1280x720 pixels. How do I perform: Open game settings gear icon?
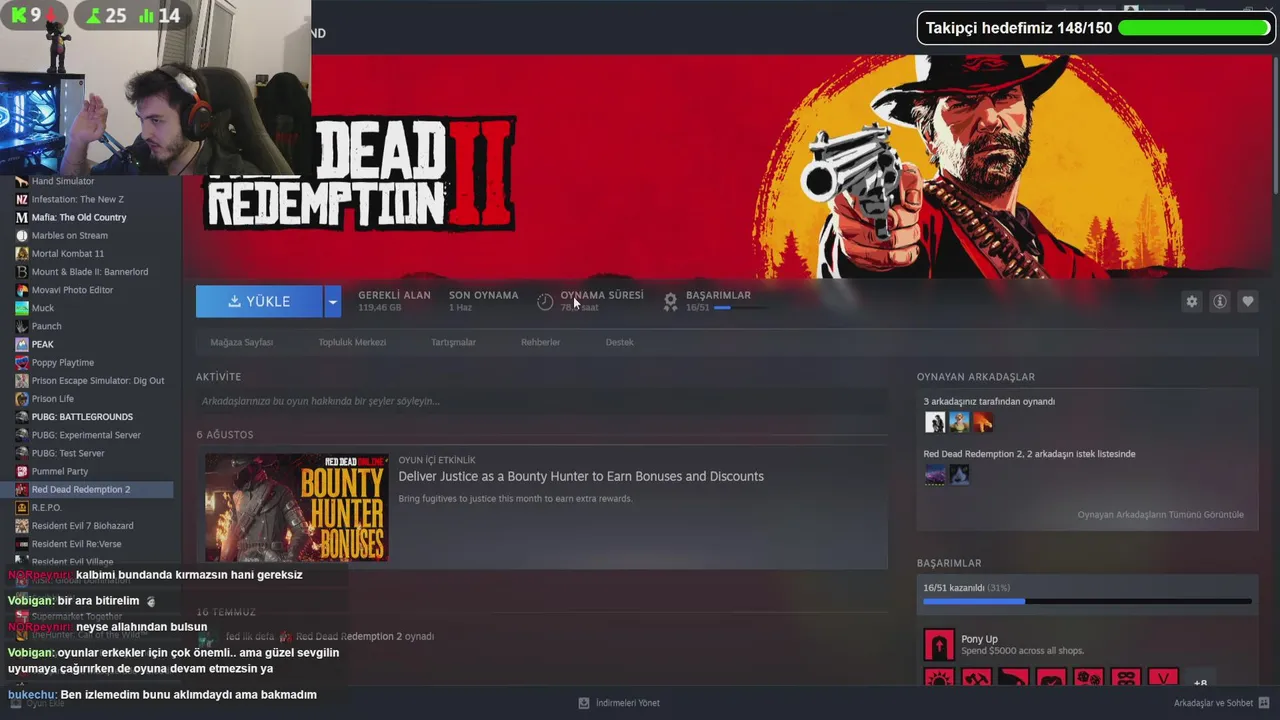click(1191, 301)
